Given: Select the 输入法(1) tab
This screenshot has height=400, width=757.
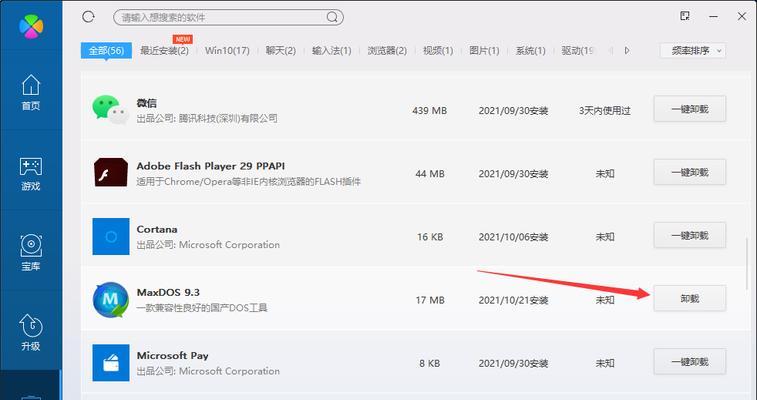Looking at the screenshot, I should pyautogui.click(x=332, y=50).
